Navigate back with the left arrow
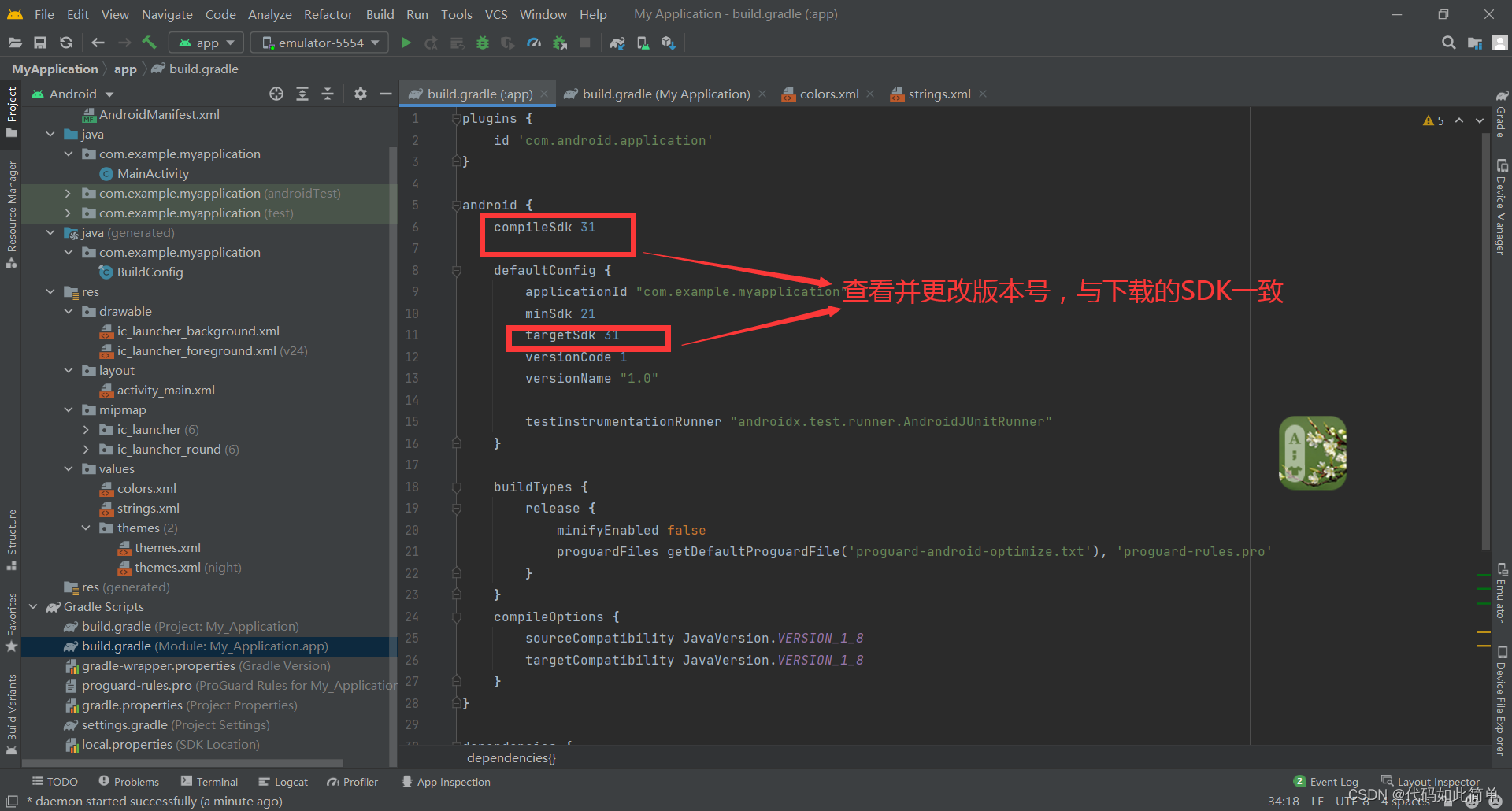 [98, 43]
